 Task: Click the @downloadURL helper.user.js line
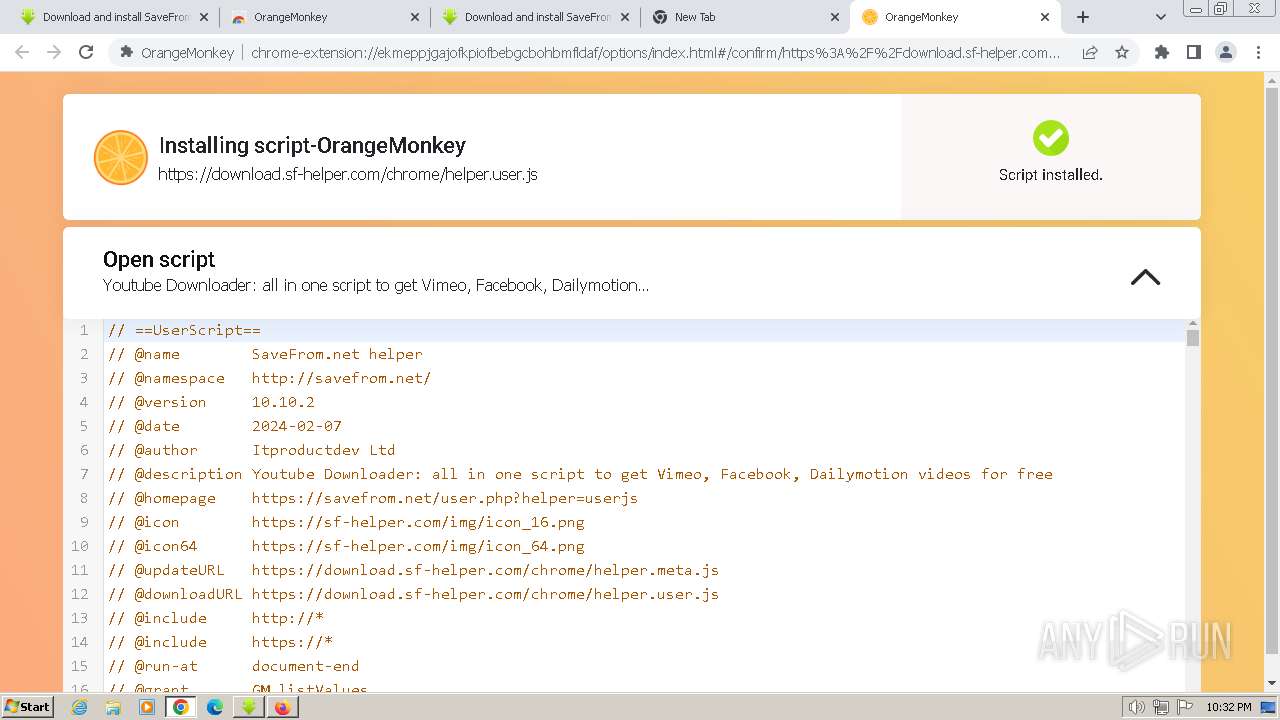coord(413,594)
